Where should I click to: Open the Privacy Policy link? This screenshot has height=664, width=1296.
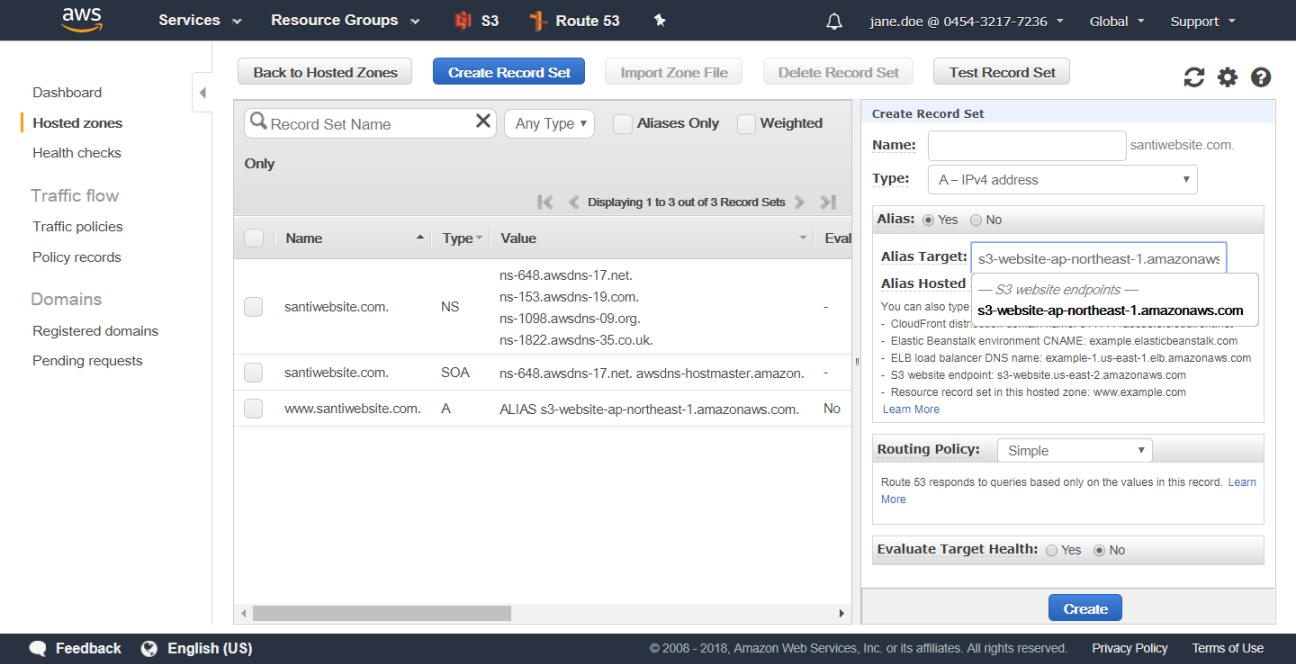coord(1130,648)
